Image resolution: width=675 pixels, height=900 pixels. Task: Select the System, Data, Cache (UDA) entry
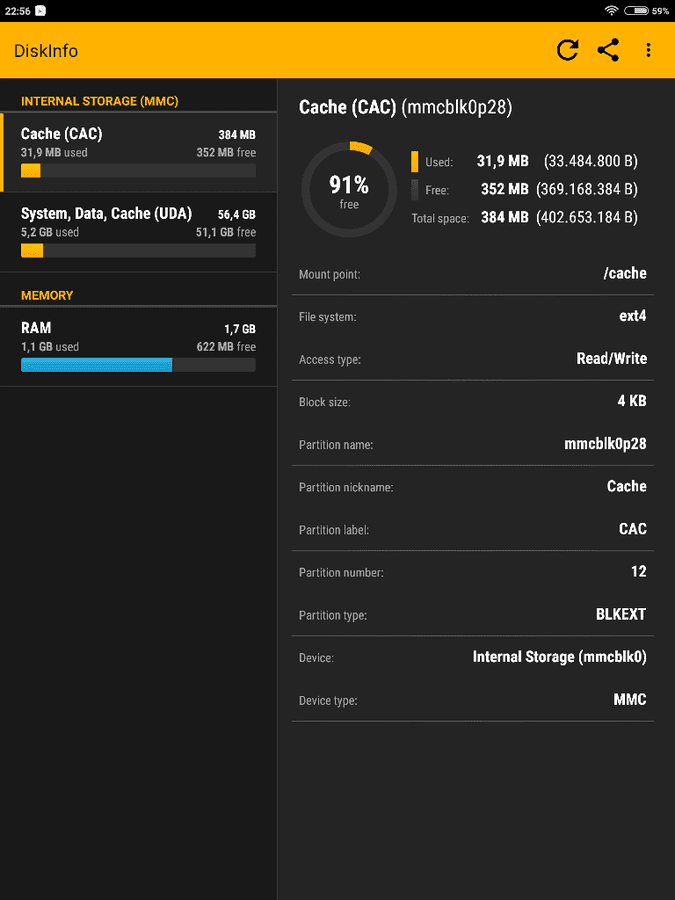tap(138, 232)
